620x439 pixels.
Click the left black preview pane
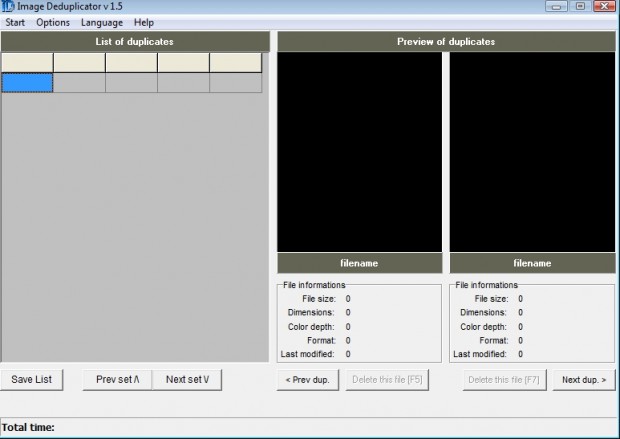coord(359,152)
